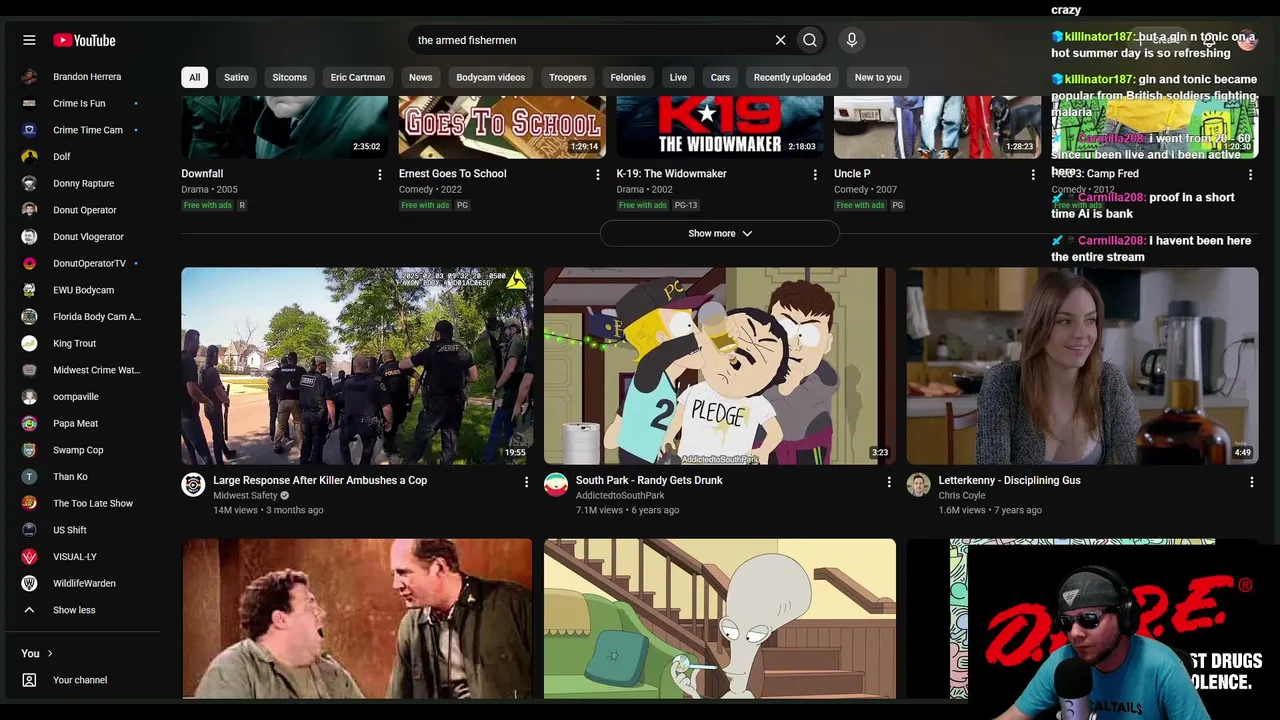Open the You section
The height and width of the screenshot is (720, 1280).
point(37,653)
